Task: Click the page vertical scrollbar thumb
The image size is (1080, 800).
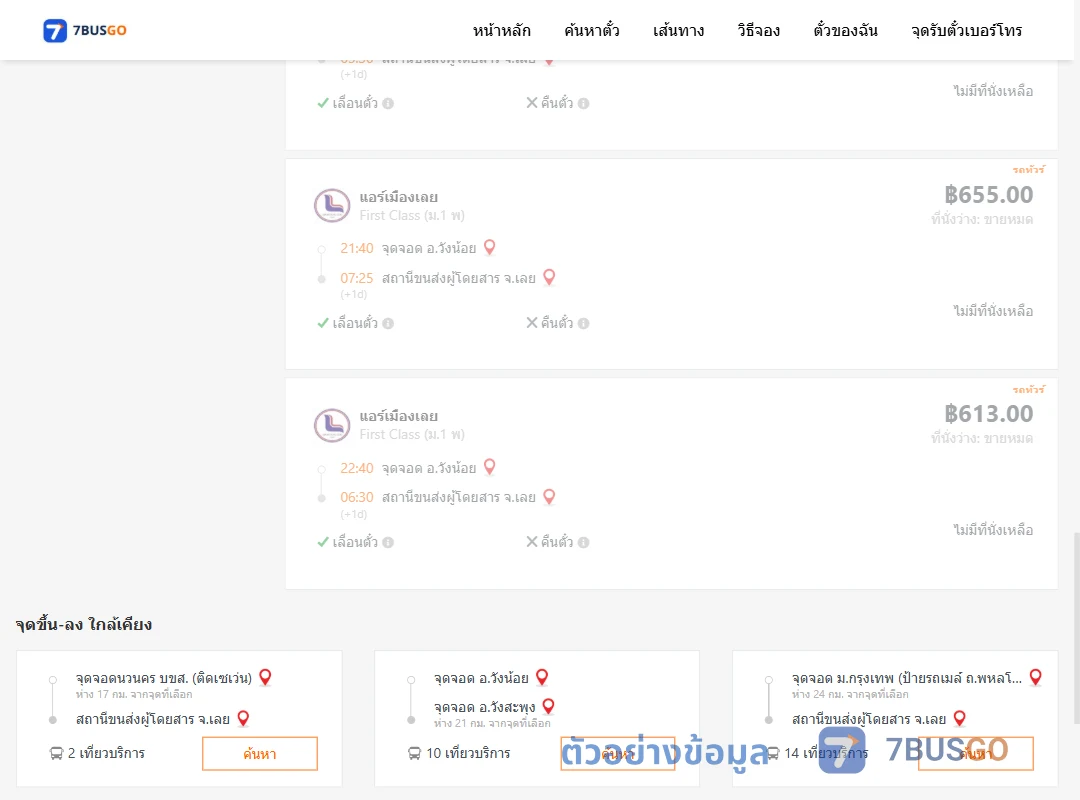Action: tap(1076, 628)
